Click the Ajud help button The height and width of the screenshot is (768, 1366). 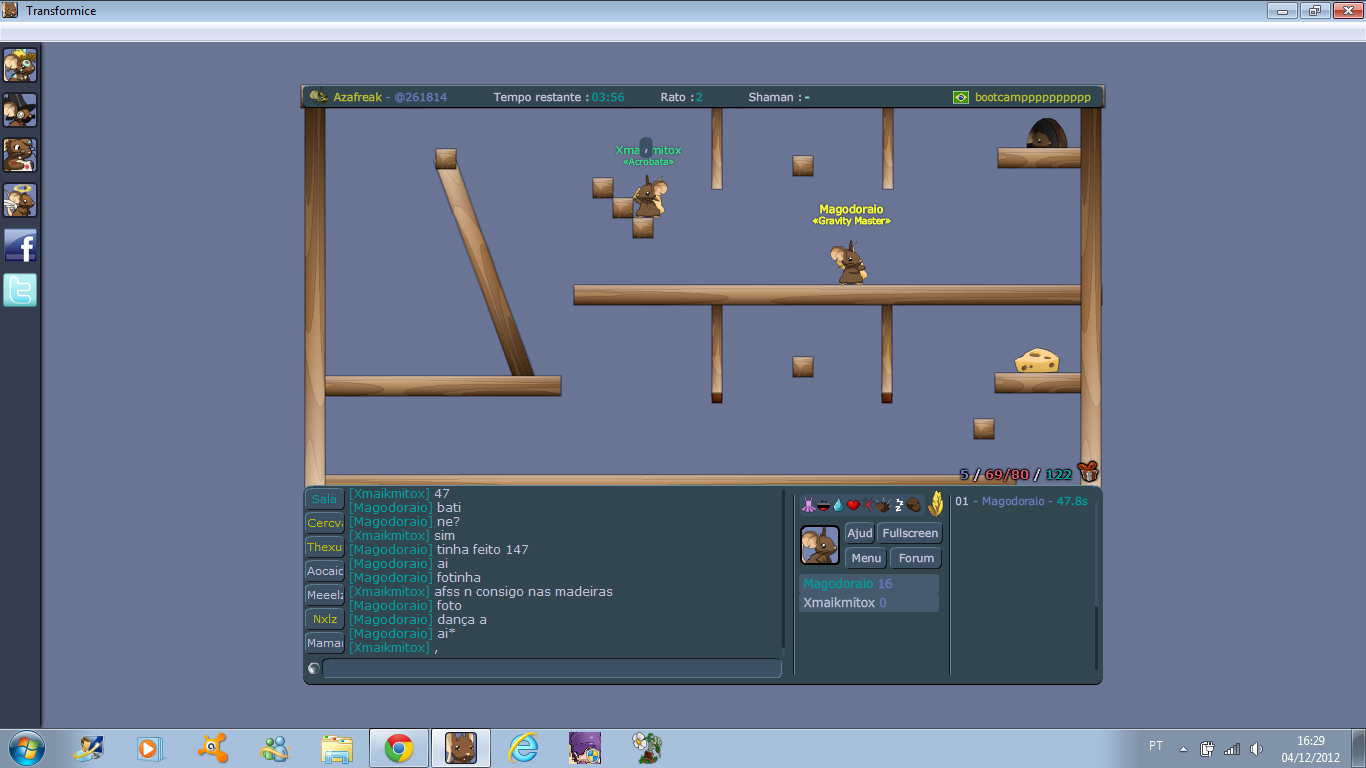(860, 533)
